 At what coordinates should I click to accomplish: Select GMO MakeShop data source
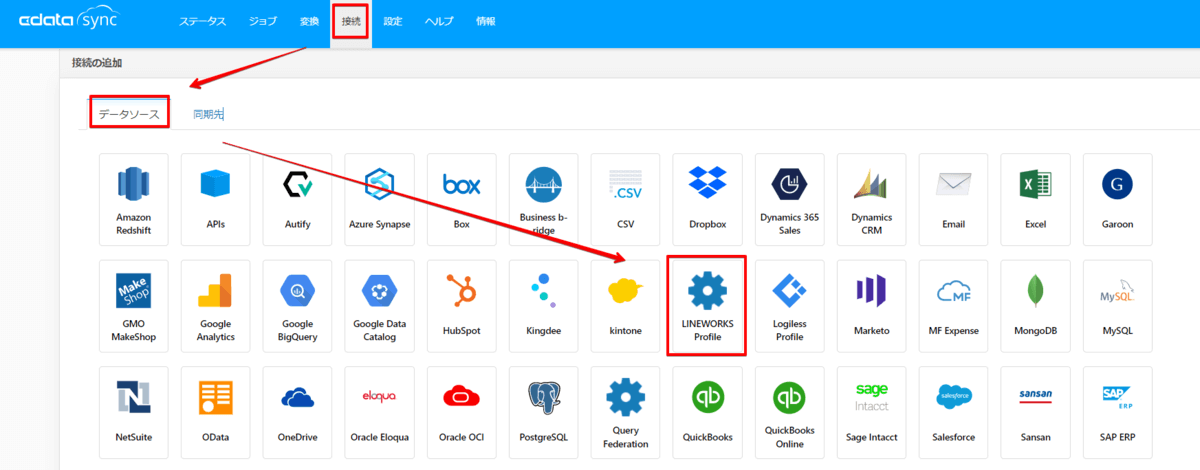[x=134, y=305]
